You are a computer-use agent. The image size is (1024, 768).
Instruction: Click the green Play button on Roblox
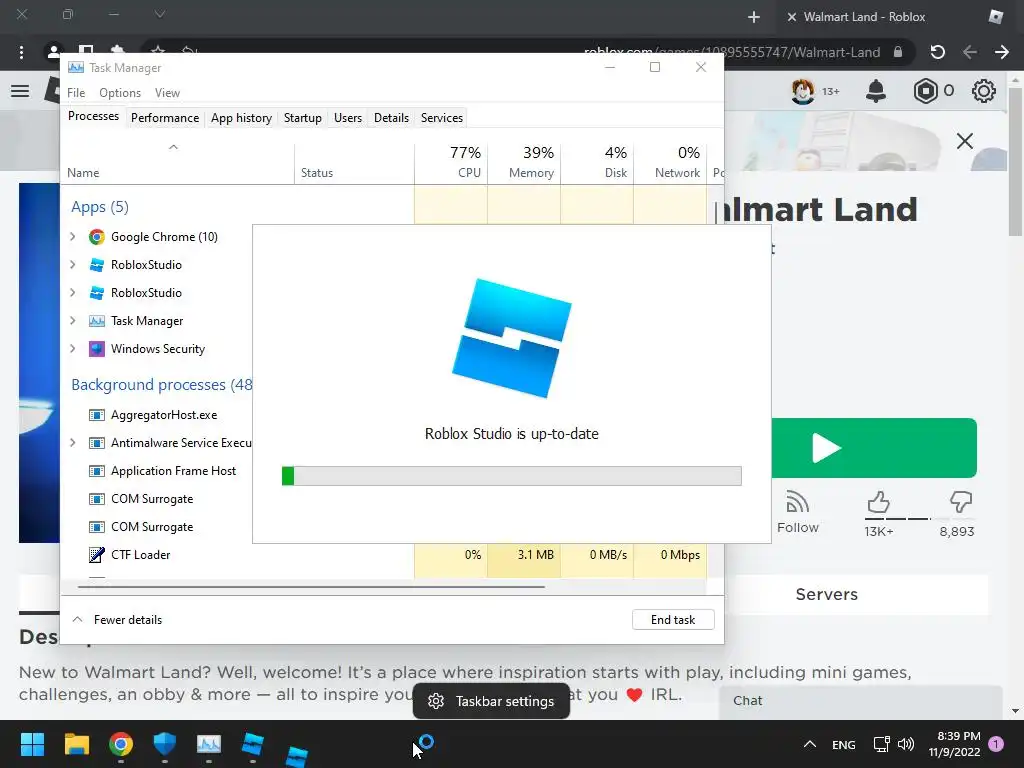pyautogui.click(x=874, y=448)
